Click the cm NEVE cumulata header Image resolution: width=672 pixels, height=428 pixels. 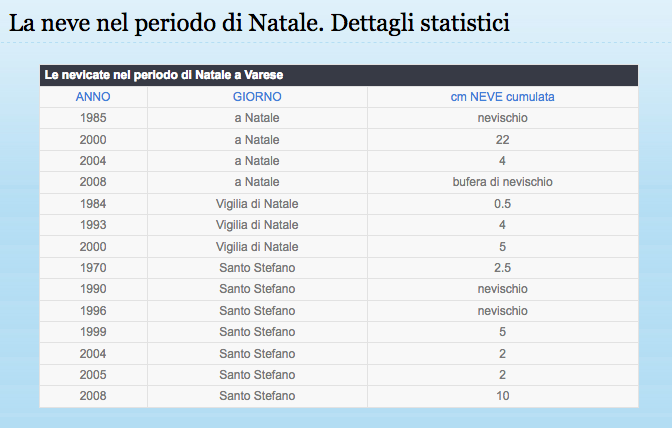(502, 97)
